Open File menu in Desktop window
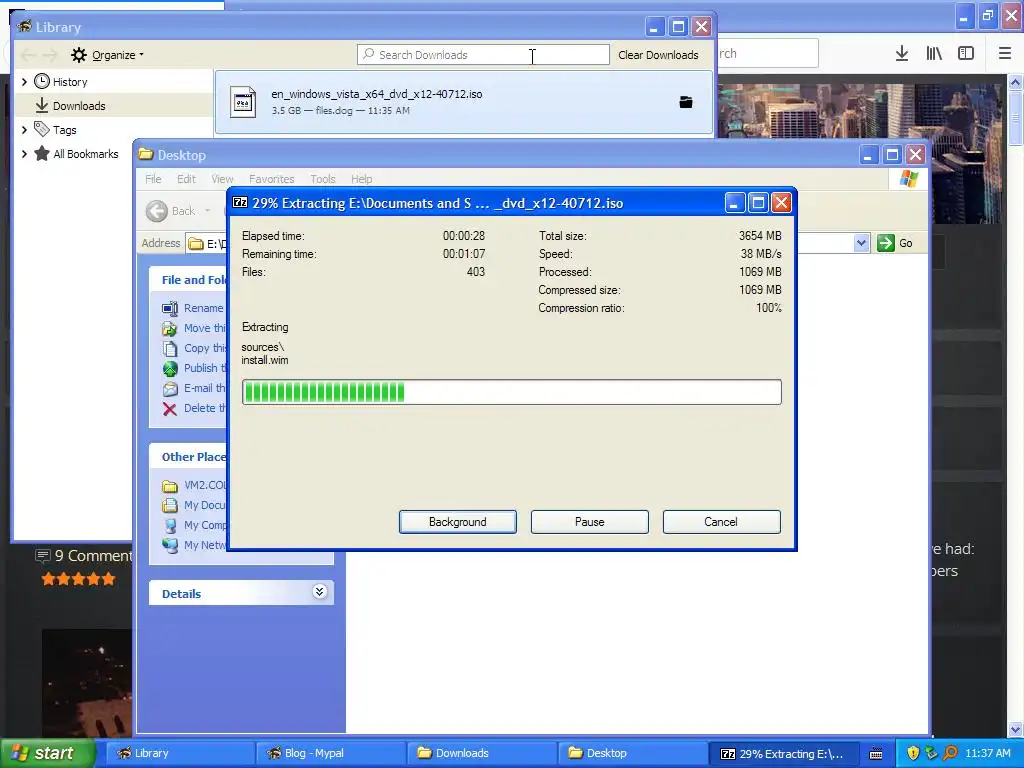Viewport: 1024px width, 768px height. 153,179
